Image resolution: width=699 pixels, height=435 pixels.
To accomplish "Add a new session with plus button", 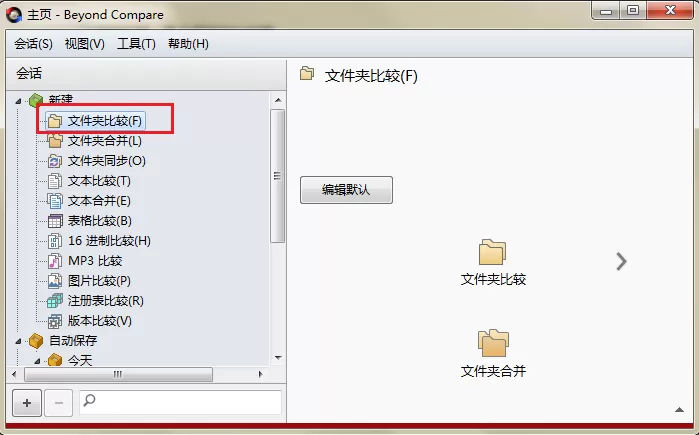I will (27, 403).
